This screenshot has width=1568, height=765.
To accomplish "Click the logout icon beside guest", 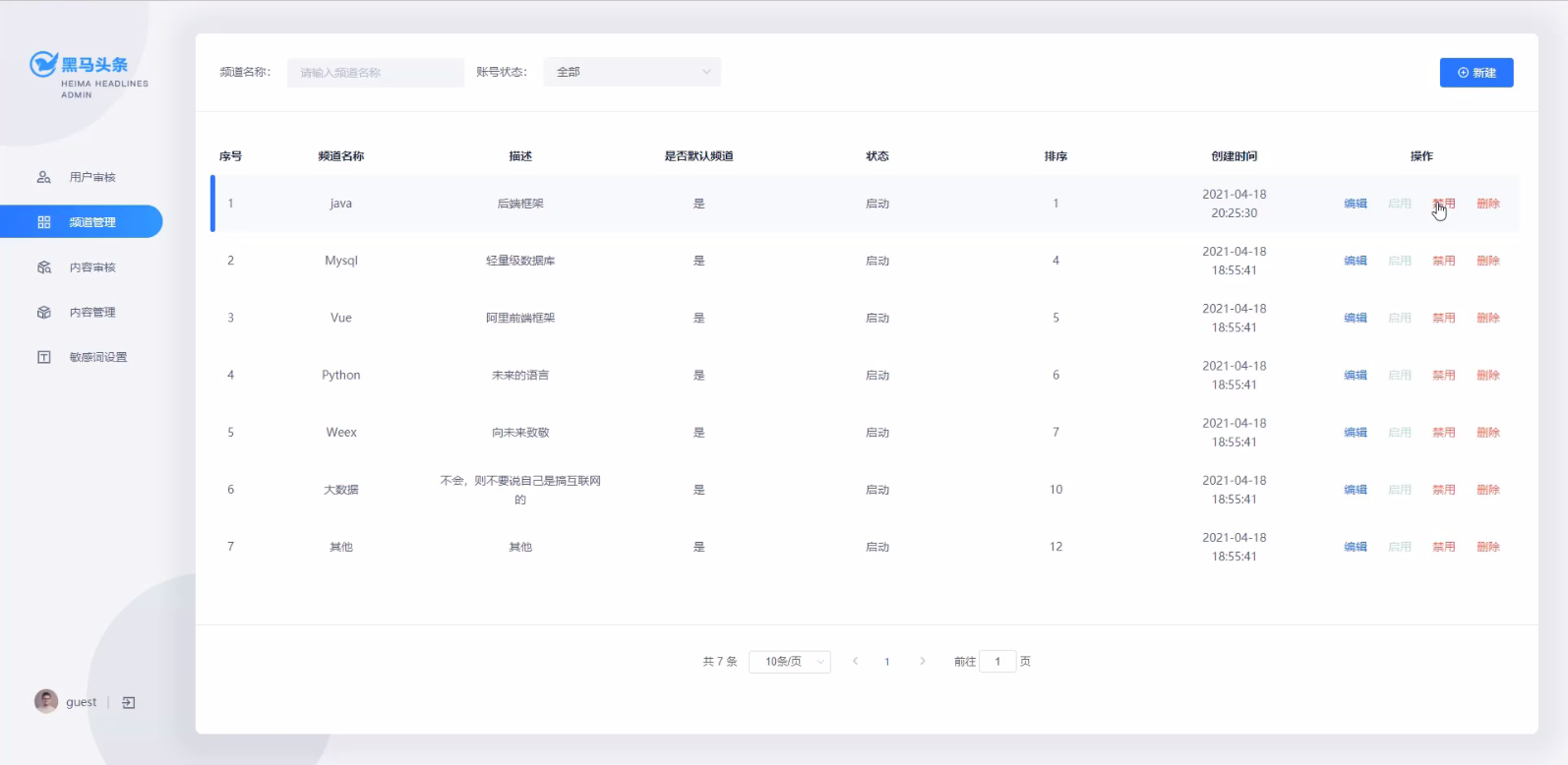I will (x=129, y=702).
